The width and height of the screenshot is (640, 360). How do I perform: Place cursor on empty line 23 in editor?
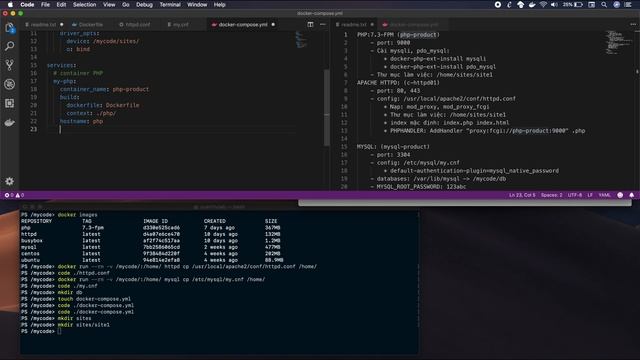178,129
